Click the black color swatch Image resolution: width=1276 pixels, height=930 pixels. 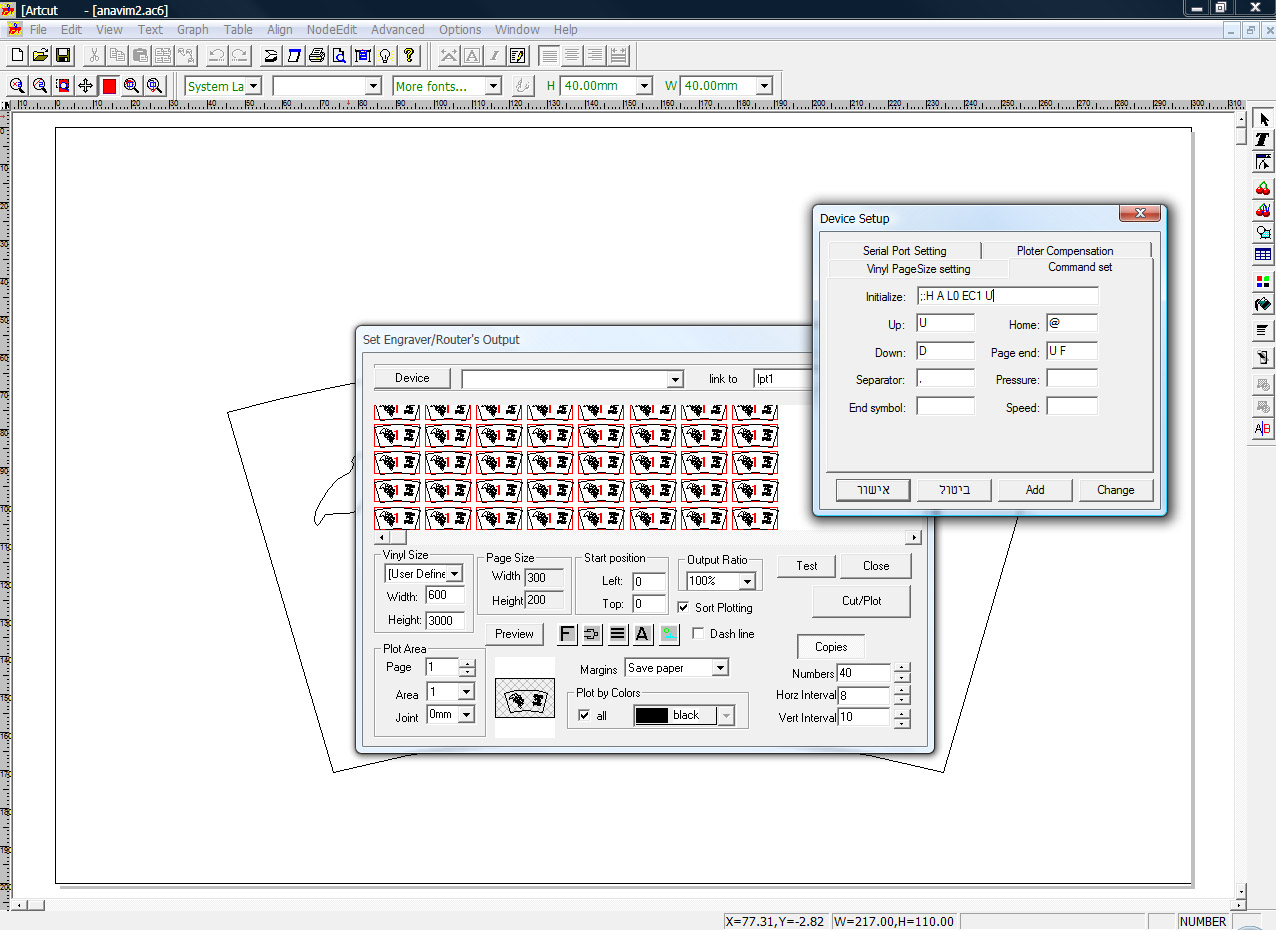coord(652,715)
